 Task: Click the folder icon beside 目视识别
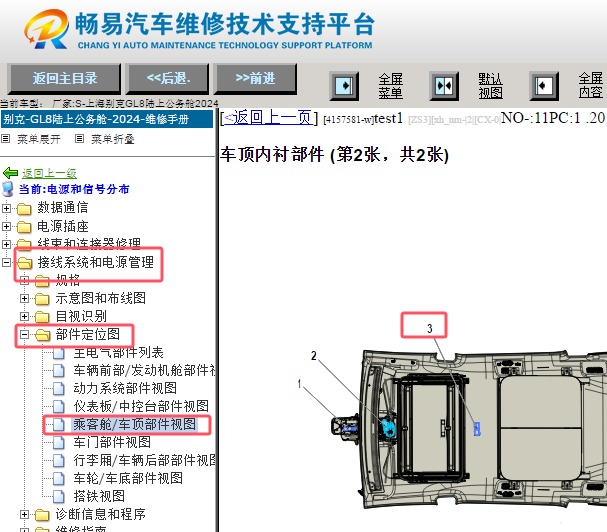coord(42,317)
